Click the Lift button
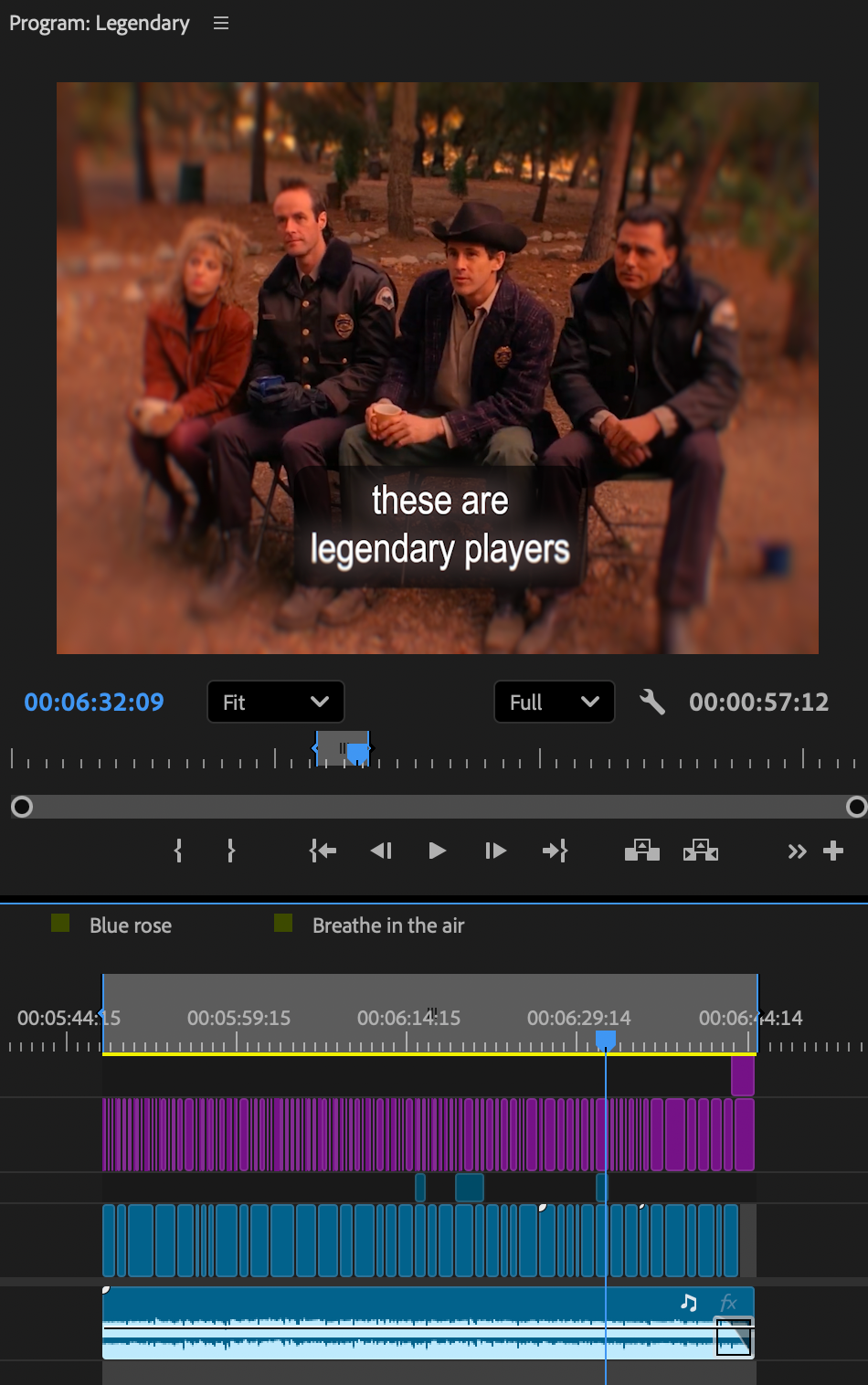The width and height of the screenshot is (868, 1385). pos(642,851)
